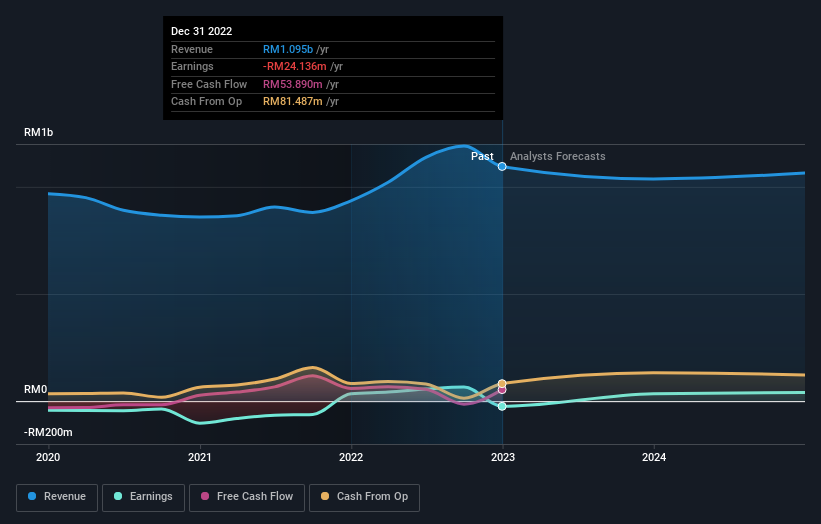The image size is (821, 524).
Task: Click the Dec 31 2022 tooltip date
Action: coord(202,31)
